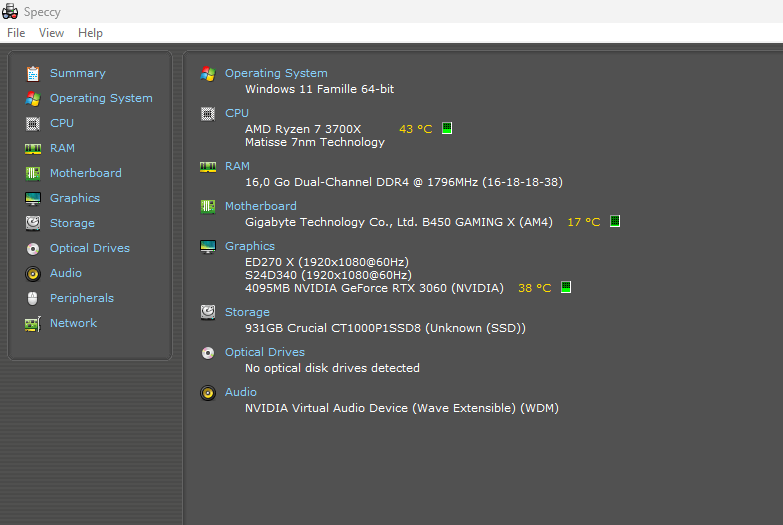Click the CPU temperature value 43 °C
The width and height of the screenshot is (783, 525).
click(x=415, y=129)
